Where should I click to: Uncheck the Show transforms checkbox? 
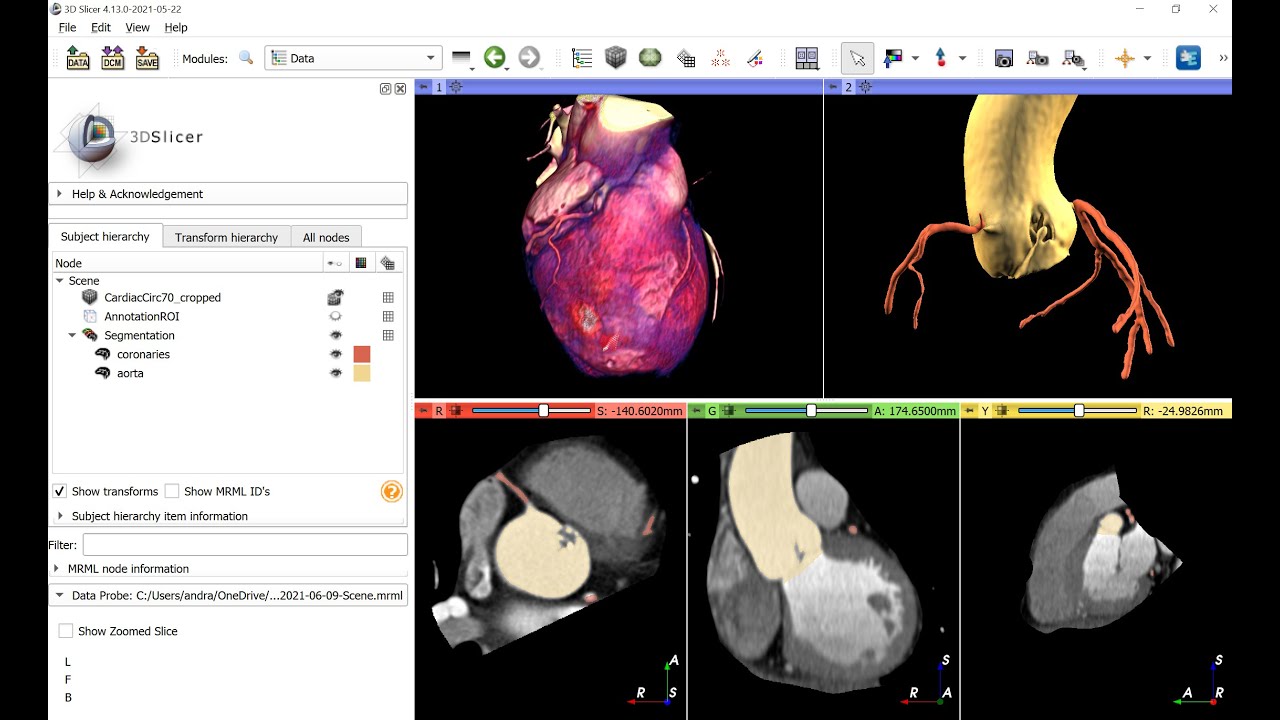59,491
